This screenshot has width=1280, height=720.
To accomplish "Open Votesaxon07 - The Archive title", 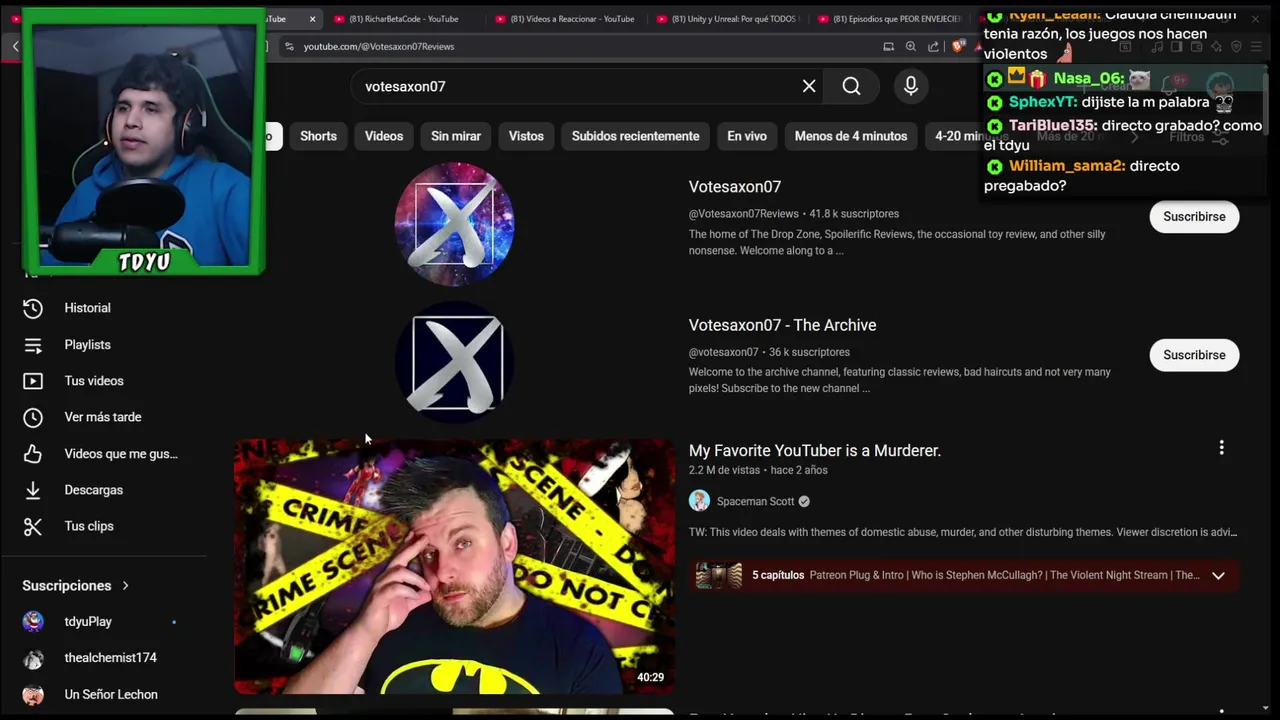I will pyautogui.click(x=782, y=325).
